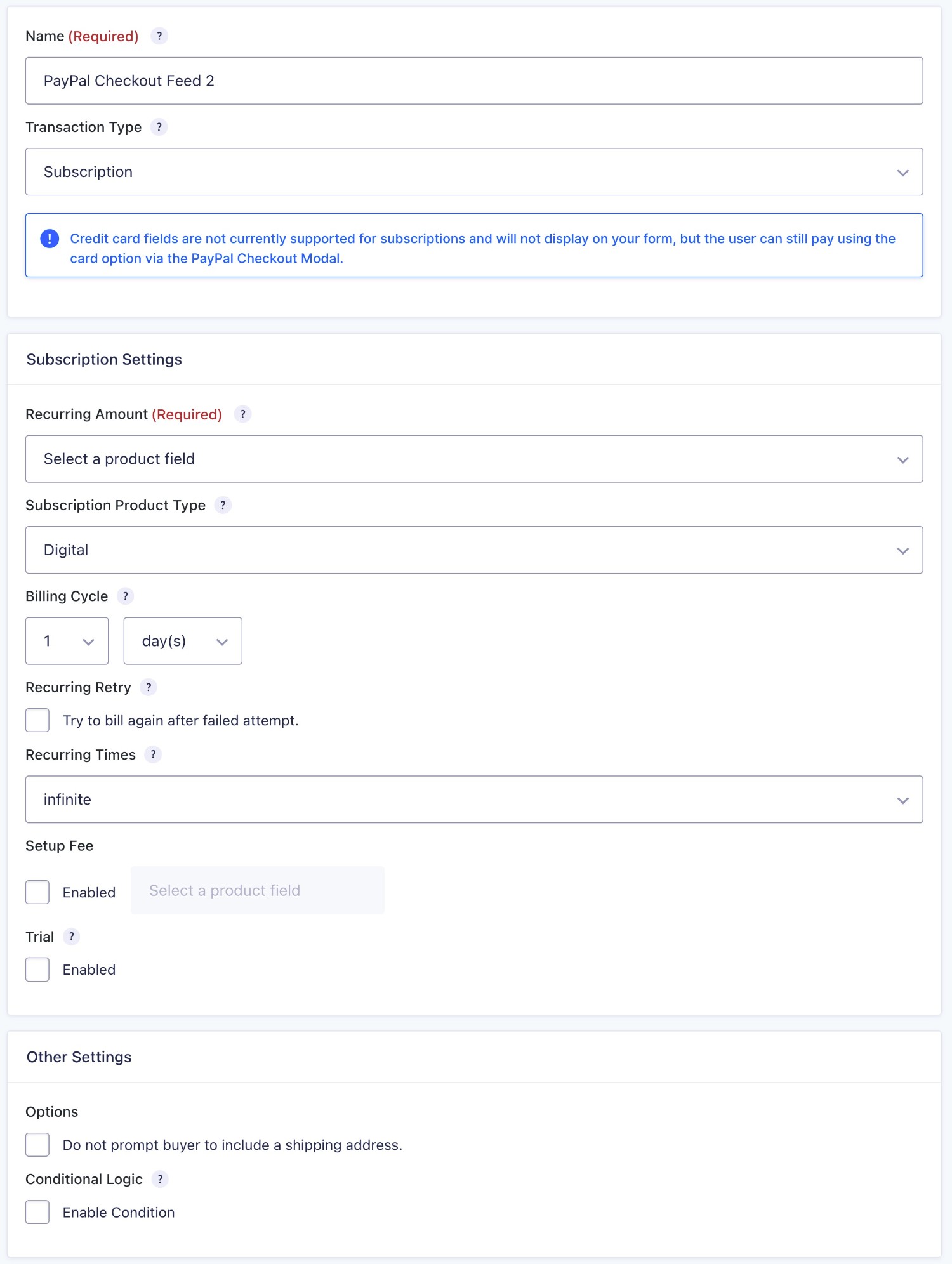Check do not prompt for shipping address
952x1264 pixels.
click(37, 1145)
